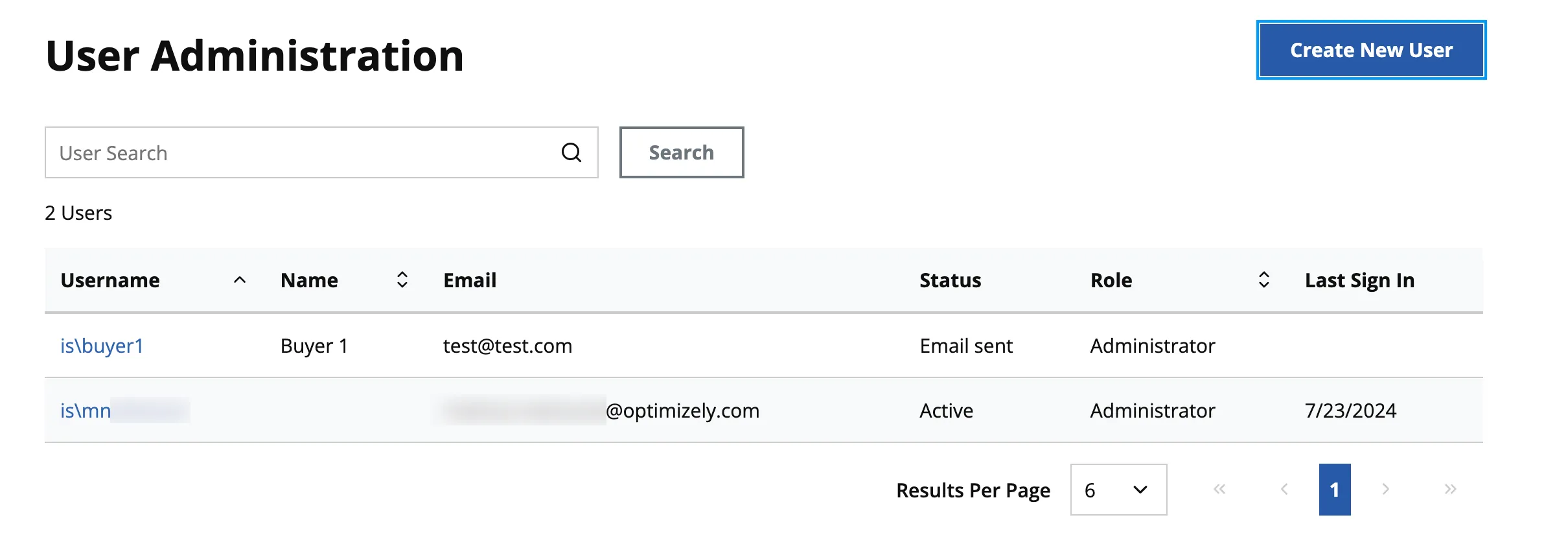
Task: Click Administrator role for is\buyer1
Action: pos(1153,346)
